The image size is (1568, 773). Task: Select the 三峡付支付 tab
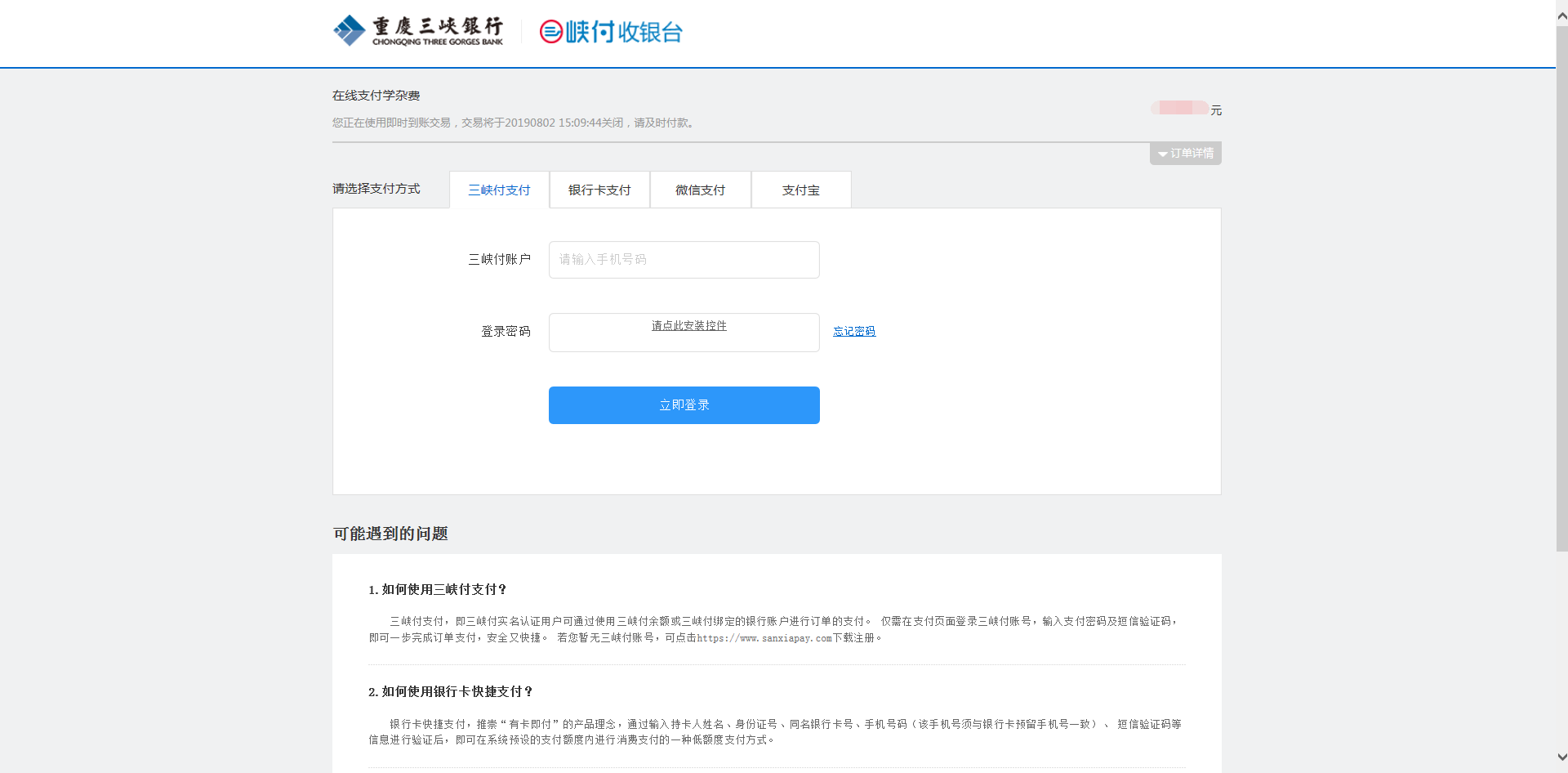point(499,190)
